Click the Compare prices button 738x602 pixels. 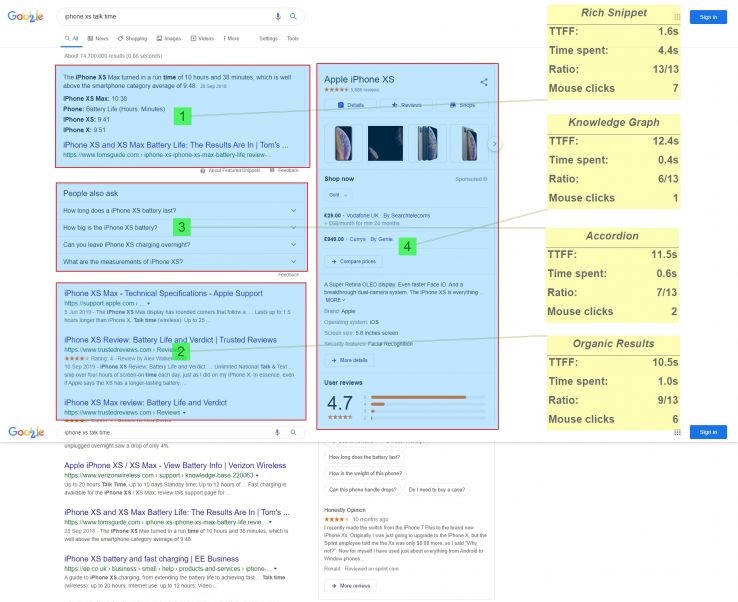pyautogui.click(x=353, y=261)
